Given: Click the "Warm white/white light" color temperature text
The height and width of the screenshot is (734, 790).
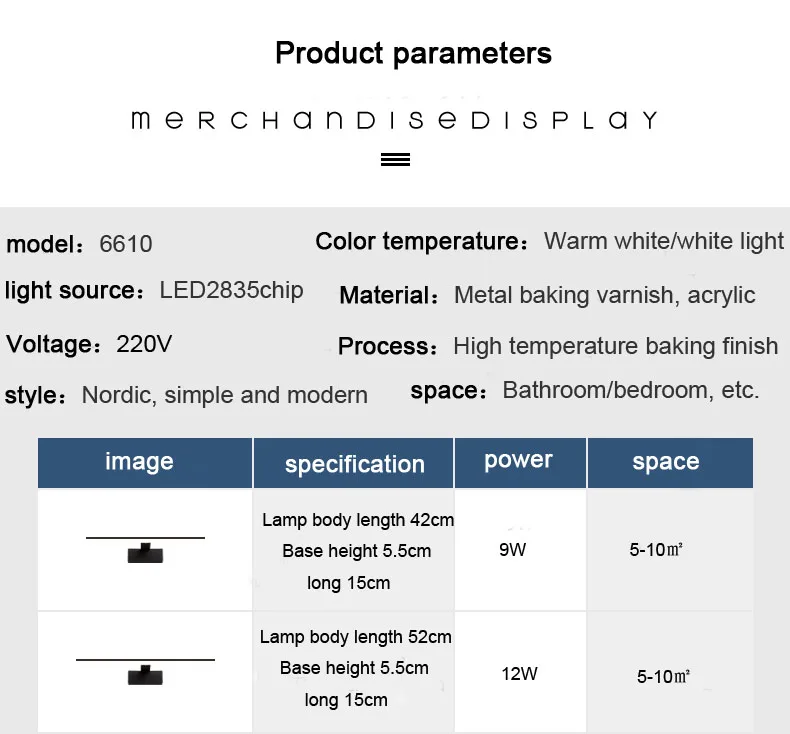Looking at the screenshot, I should click(x=664, y=241).
